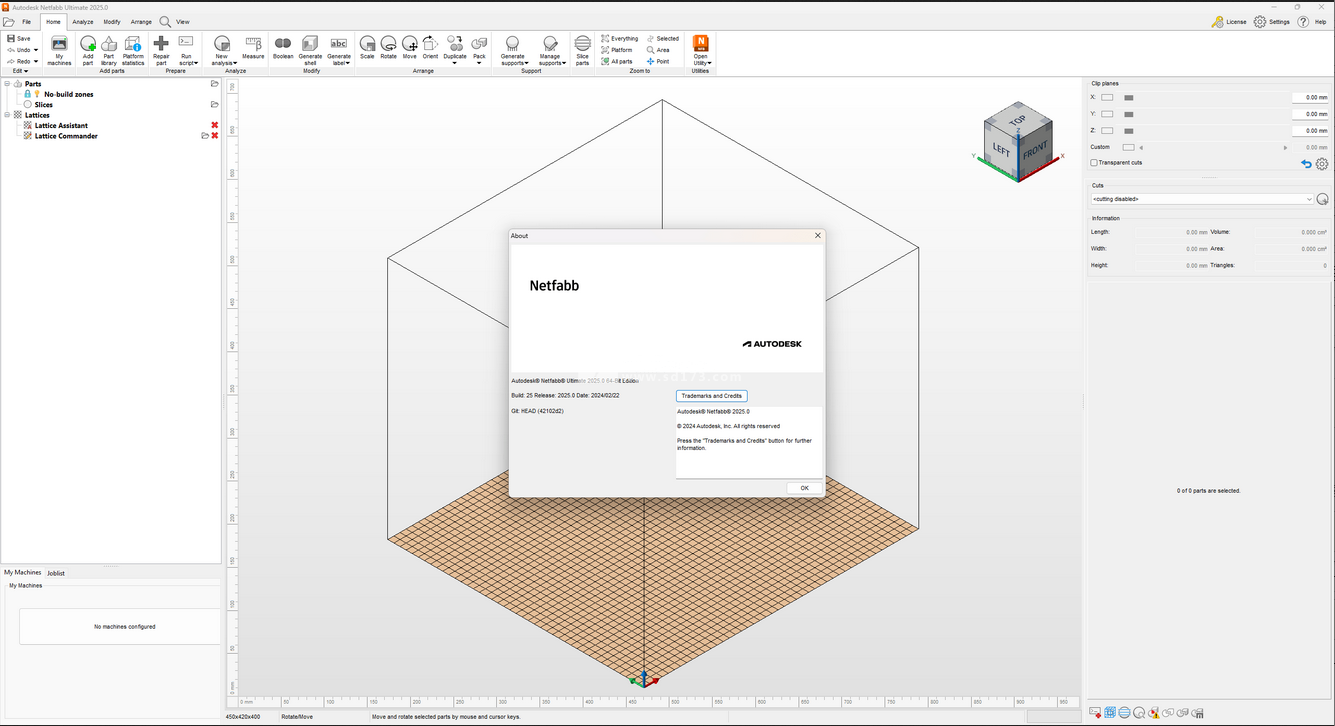Select Lattice Commander in the tree
The width and height of the screenshot is (1335, 726).
point(66,136)
